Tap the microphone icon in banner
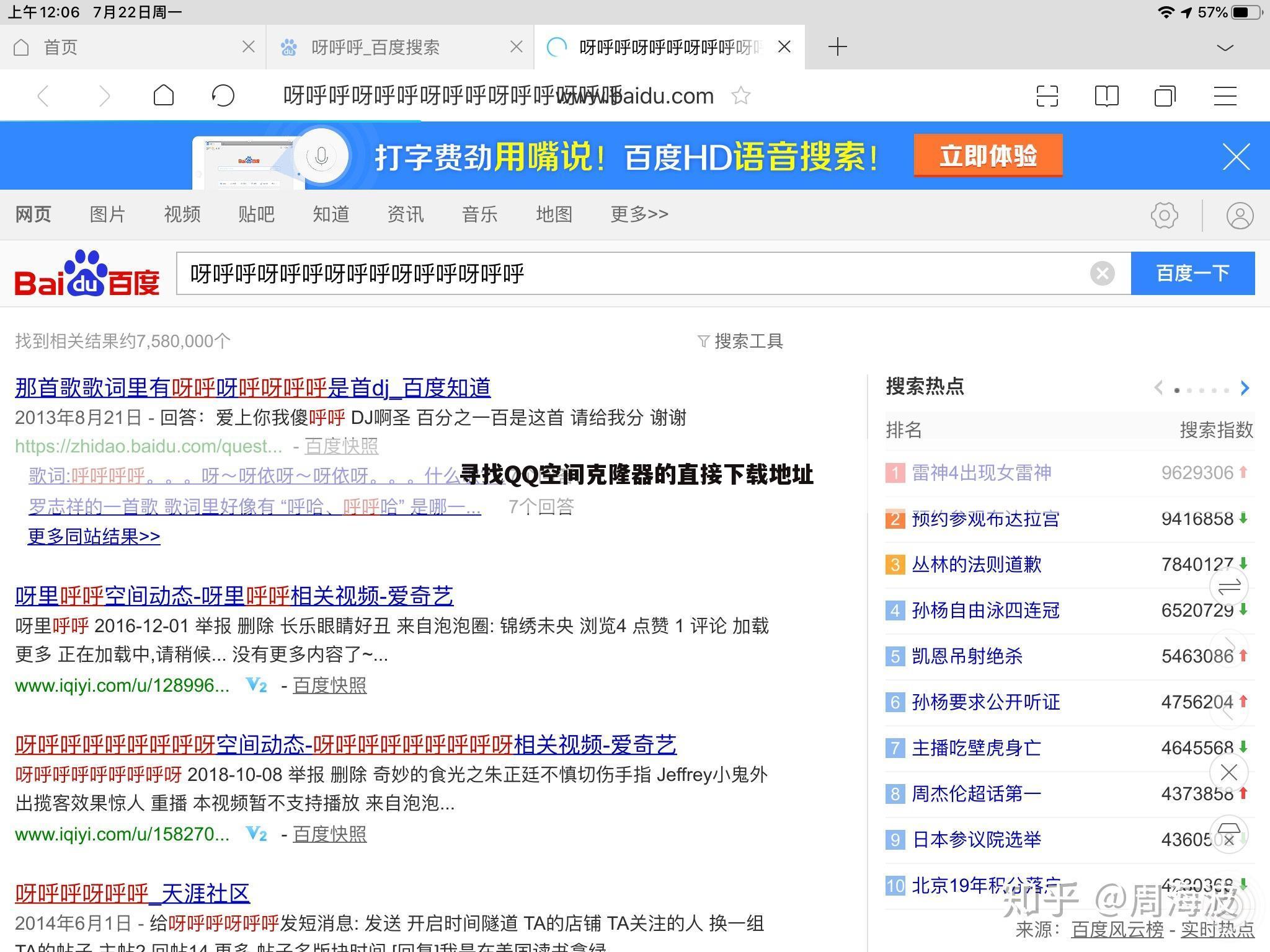The width and height of the screenshot is (1270, 952). coord(321,156)
